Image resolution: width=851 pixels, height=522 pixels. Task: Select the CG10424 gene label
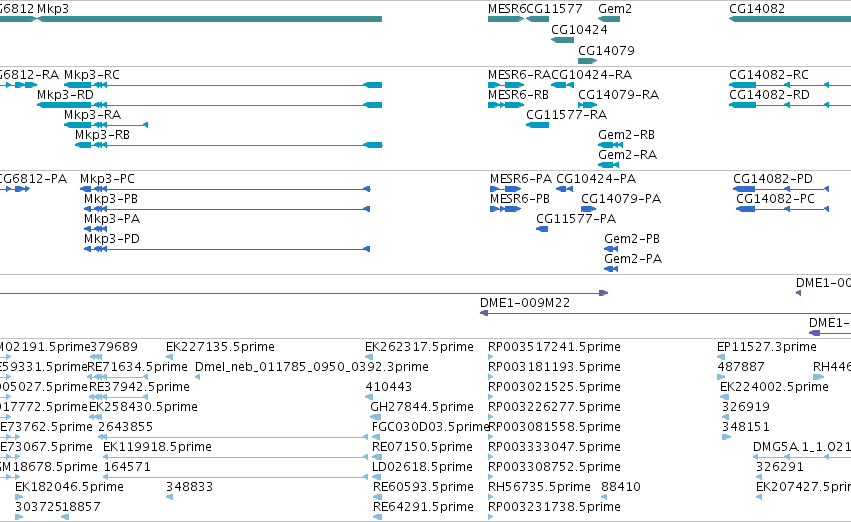(579, 30)
